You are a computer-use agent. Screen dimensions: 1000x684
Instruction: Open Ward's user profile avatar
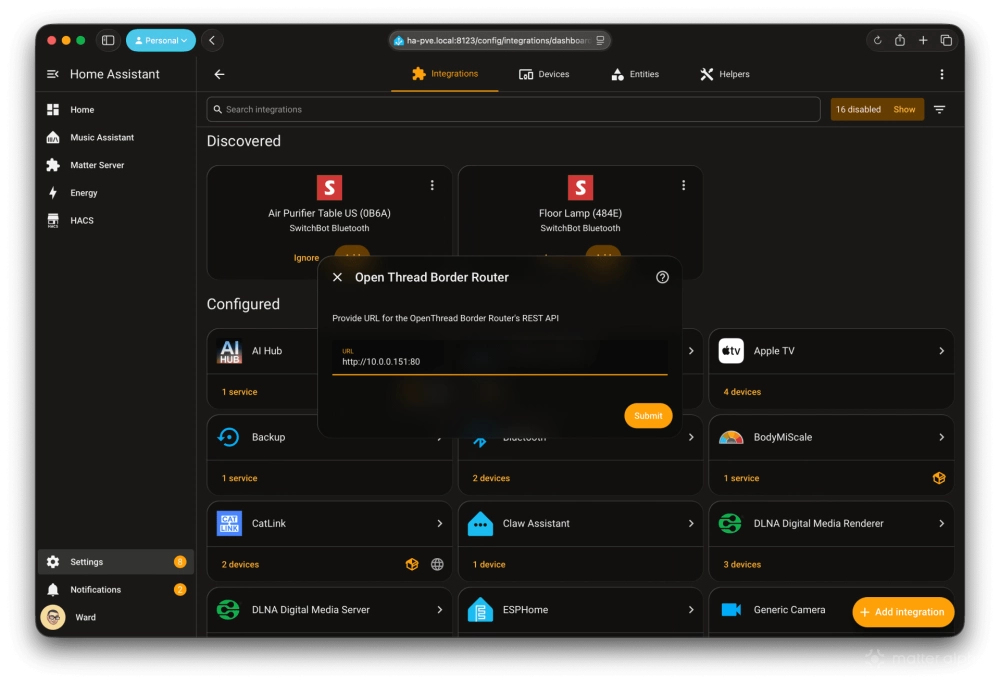point(53,617)
